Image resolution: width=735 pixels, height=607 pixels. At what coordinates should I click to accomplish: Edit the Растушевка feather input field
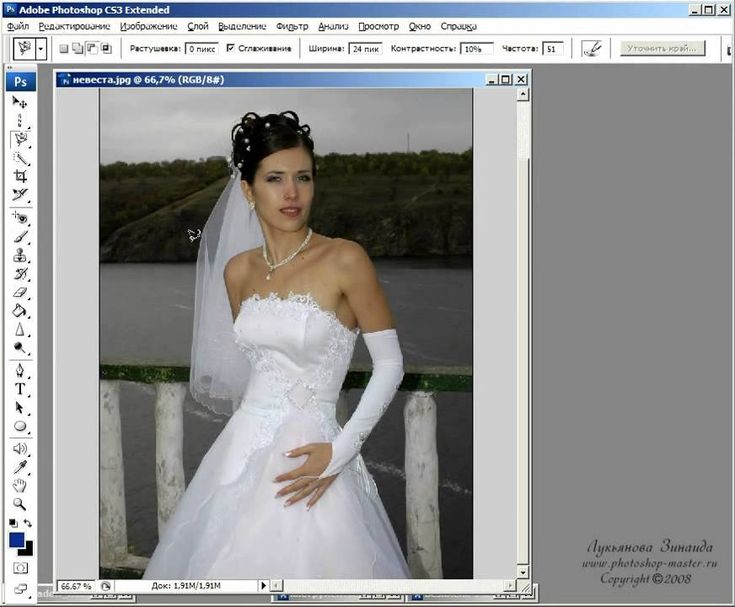coord(202,49)
